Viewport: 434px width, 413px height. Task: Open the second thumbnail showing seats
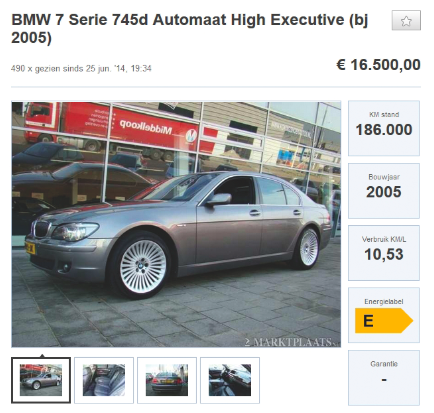click(x=104, y=380)
